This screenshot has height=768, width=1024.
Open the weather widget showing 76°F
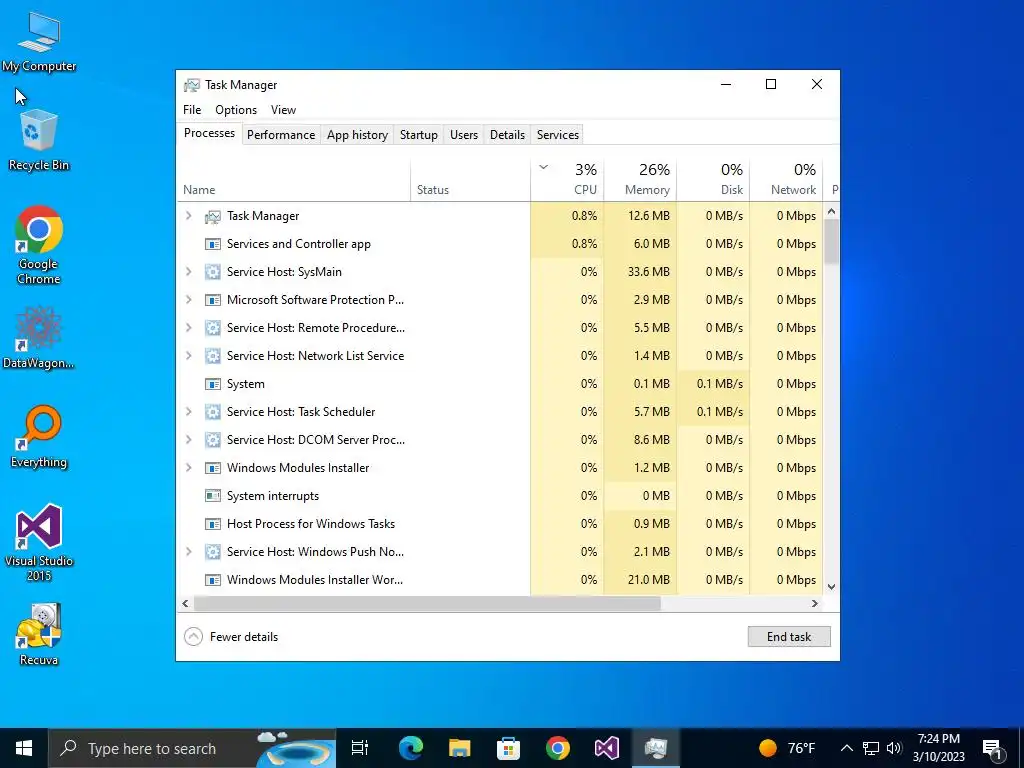[x=787, y=748]
